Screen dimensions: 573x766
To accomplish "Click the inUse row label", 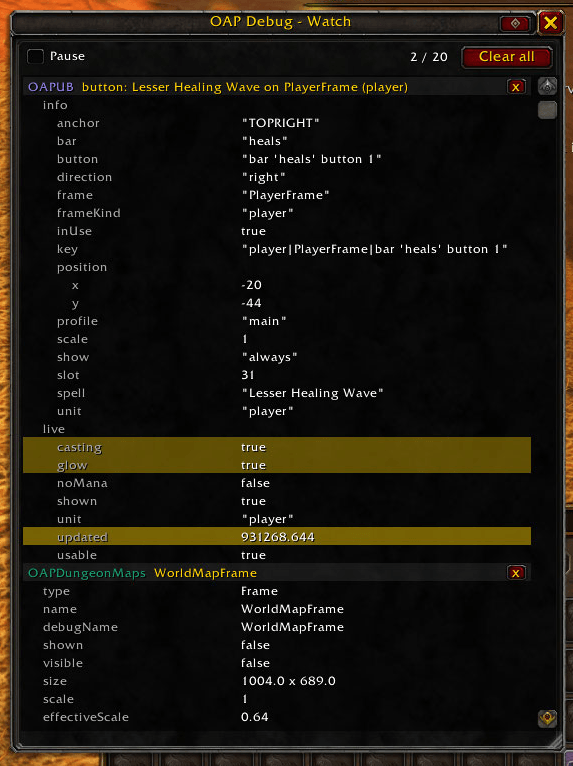I will (74, 231).
